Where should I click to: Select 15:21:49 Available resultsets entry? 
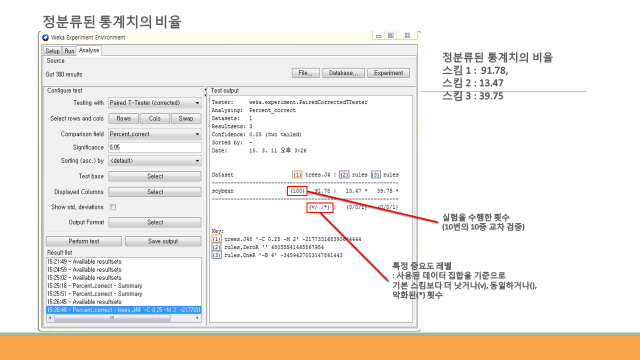coord(84,262)
